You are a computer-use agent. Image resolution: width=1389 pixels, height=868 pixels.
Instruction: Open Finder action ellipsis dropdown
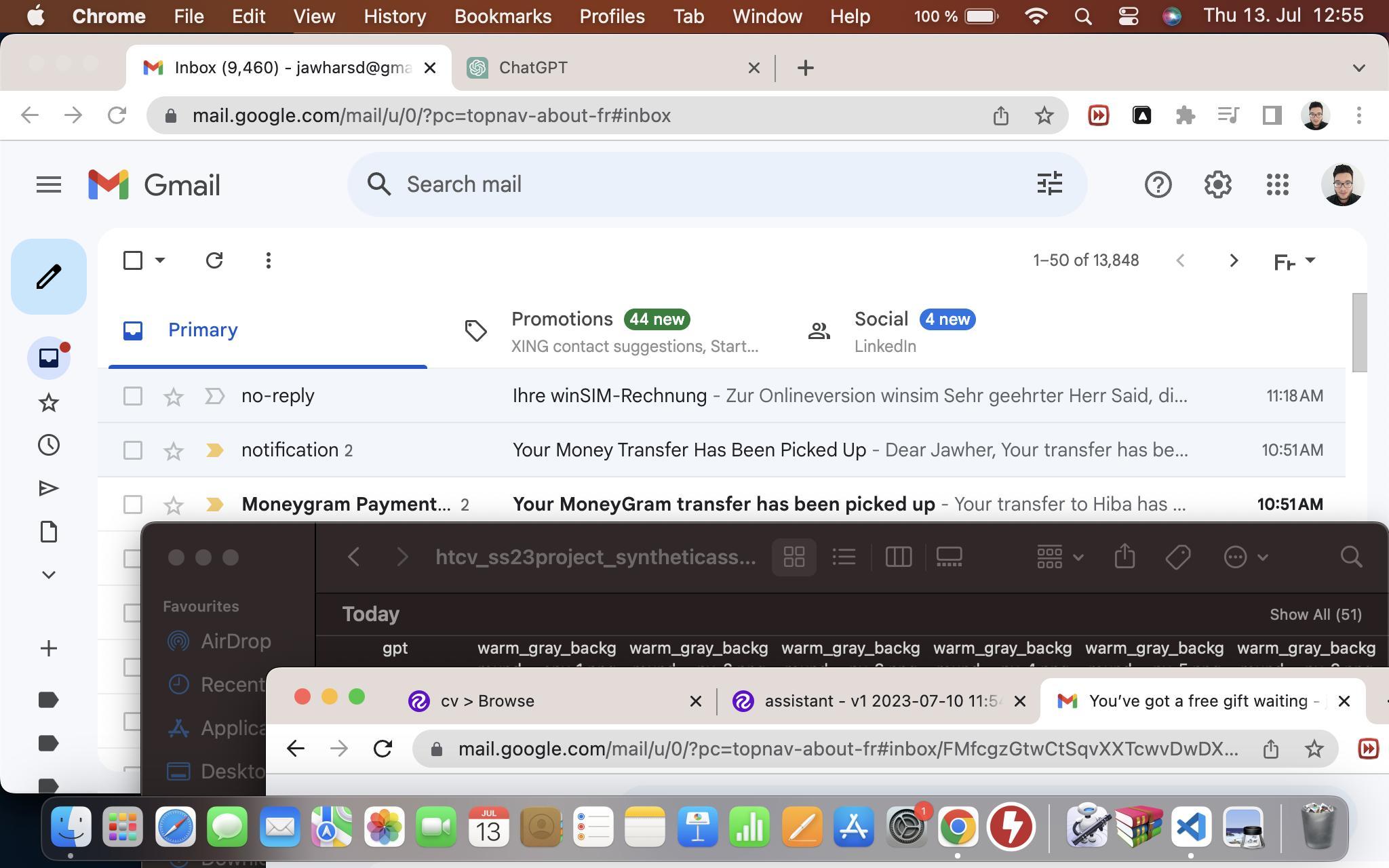(x=1245, y=557)
